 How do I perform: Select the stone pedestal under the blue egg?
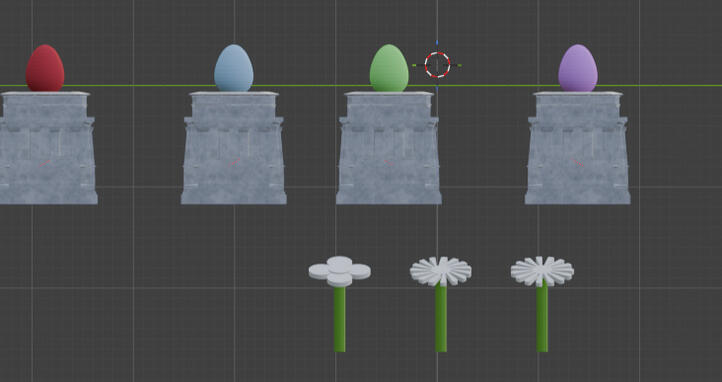tap(233, 148)
